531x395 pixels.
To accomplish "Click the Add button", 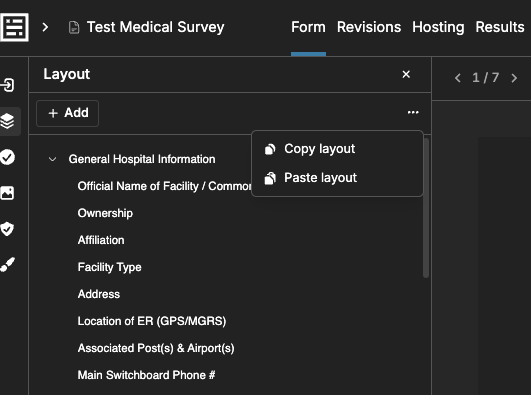I will tap(67, 113).
